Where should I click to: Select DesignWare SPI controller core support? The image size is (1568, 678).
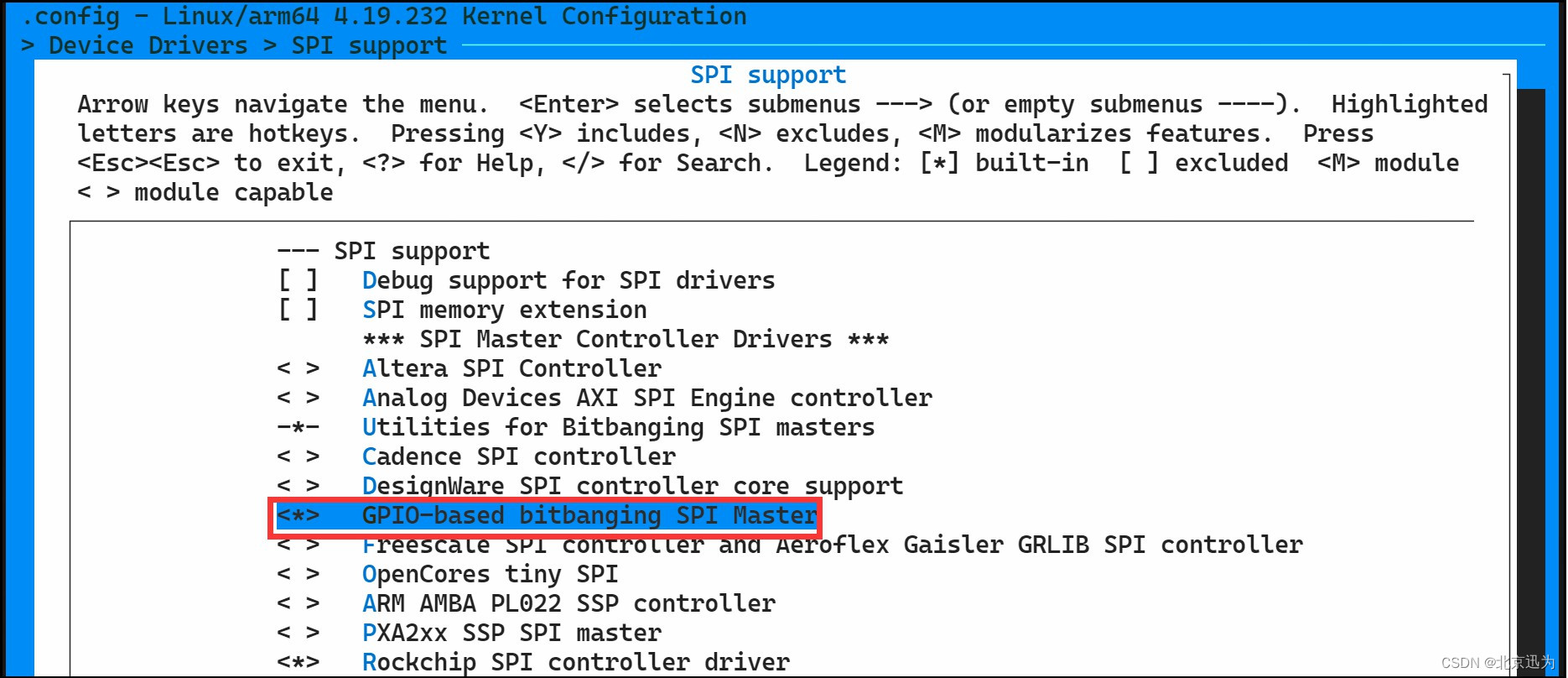632,486
